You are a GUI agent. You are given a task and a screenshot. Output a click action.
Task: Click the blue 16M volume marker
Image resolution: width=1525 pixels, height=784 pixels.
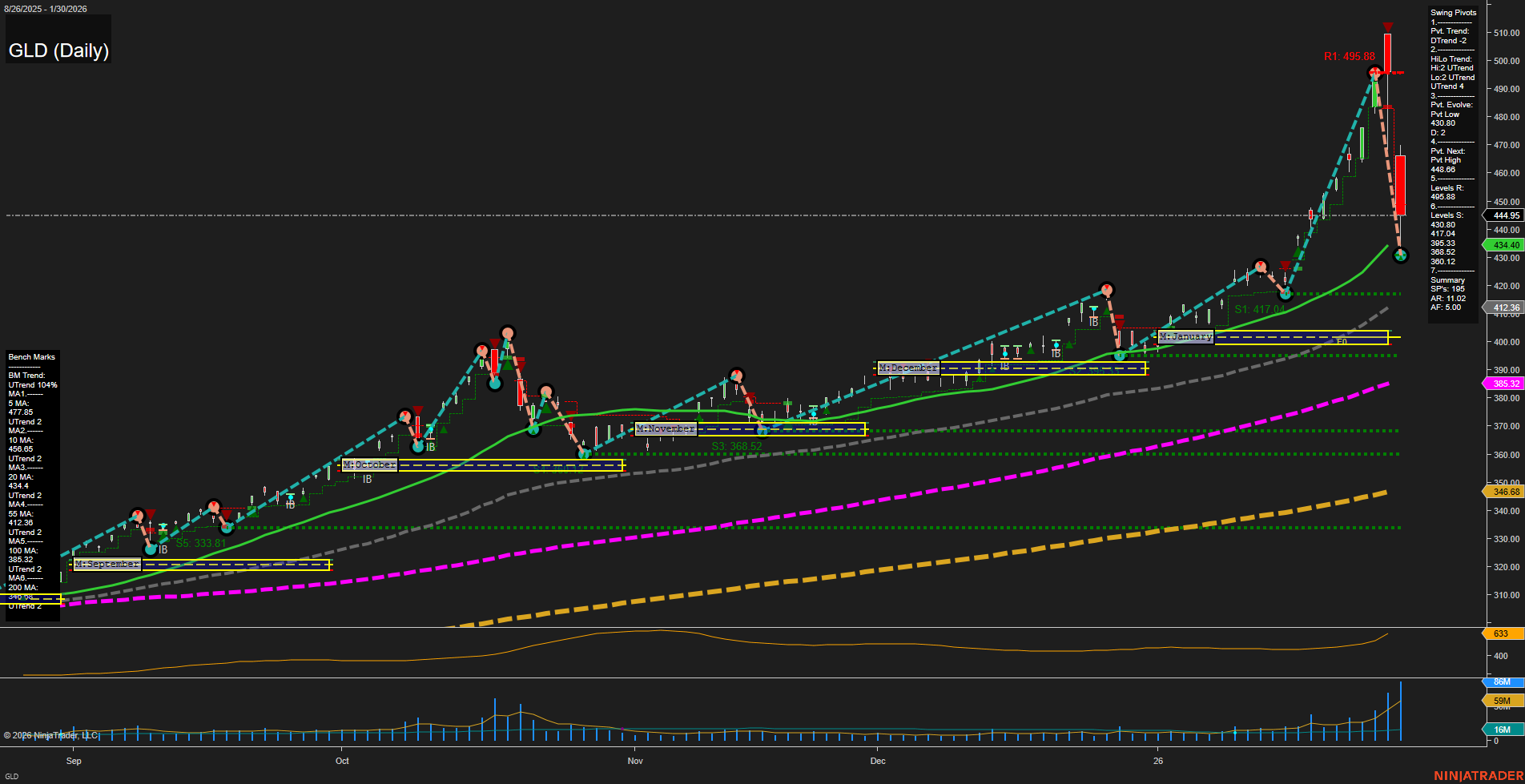click(1502, 730)
